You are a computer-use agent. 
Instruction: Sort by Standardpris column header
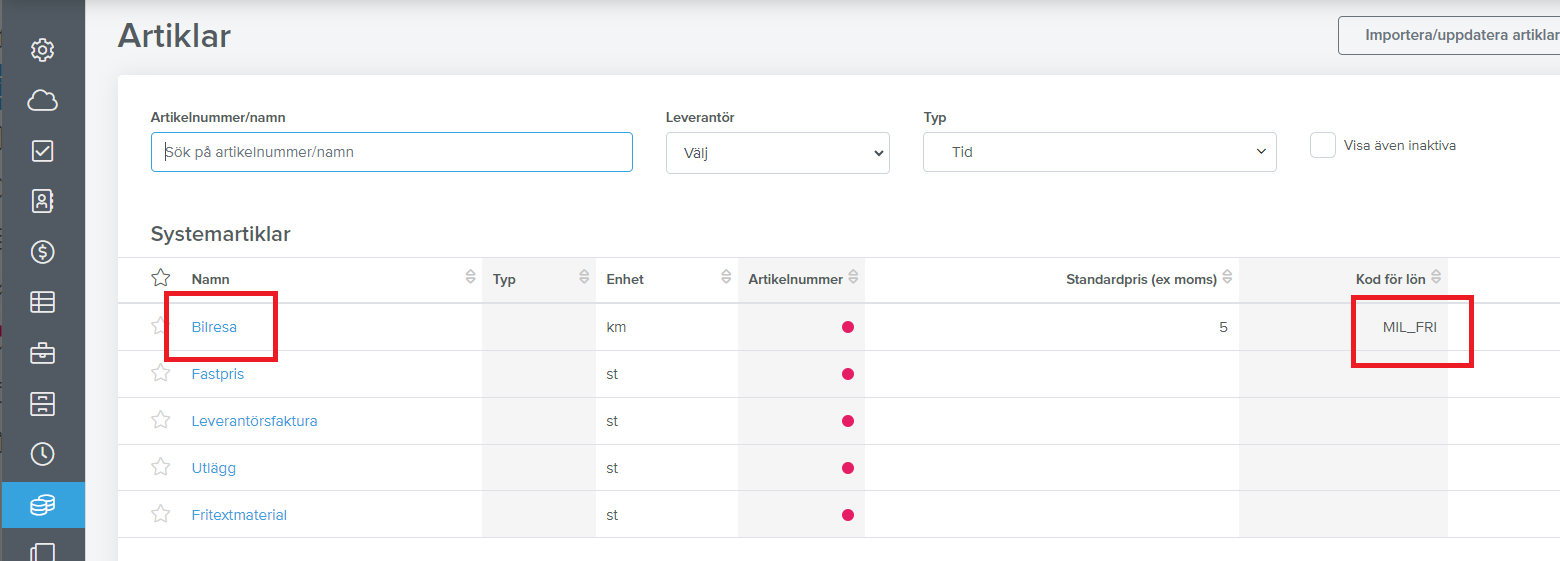(1141, 279)
